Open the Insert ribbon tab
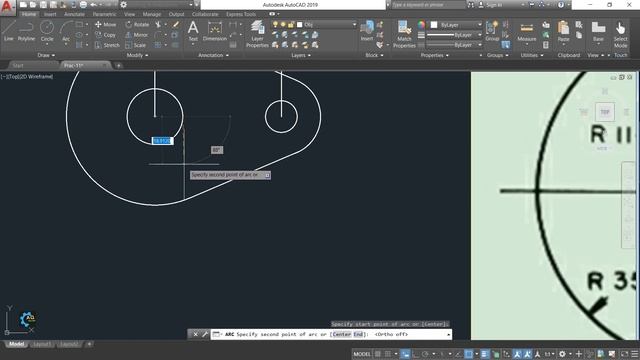640x360 pixels. tap(50, 14)
